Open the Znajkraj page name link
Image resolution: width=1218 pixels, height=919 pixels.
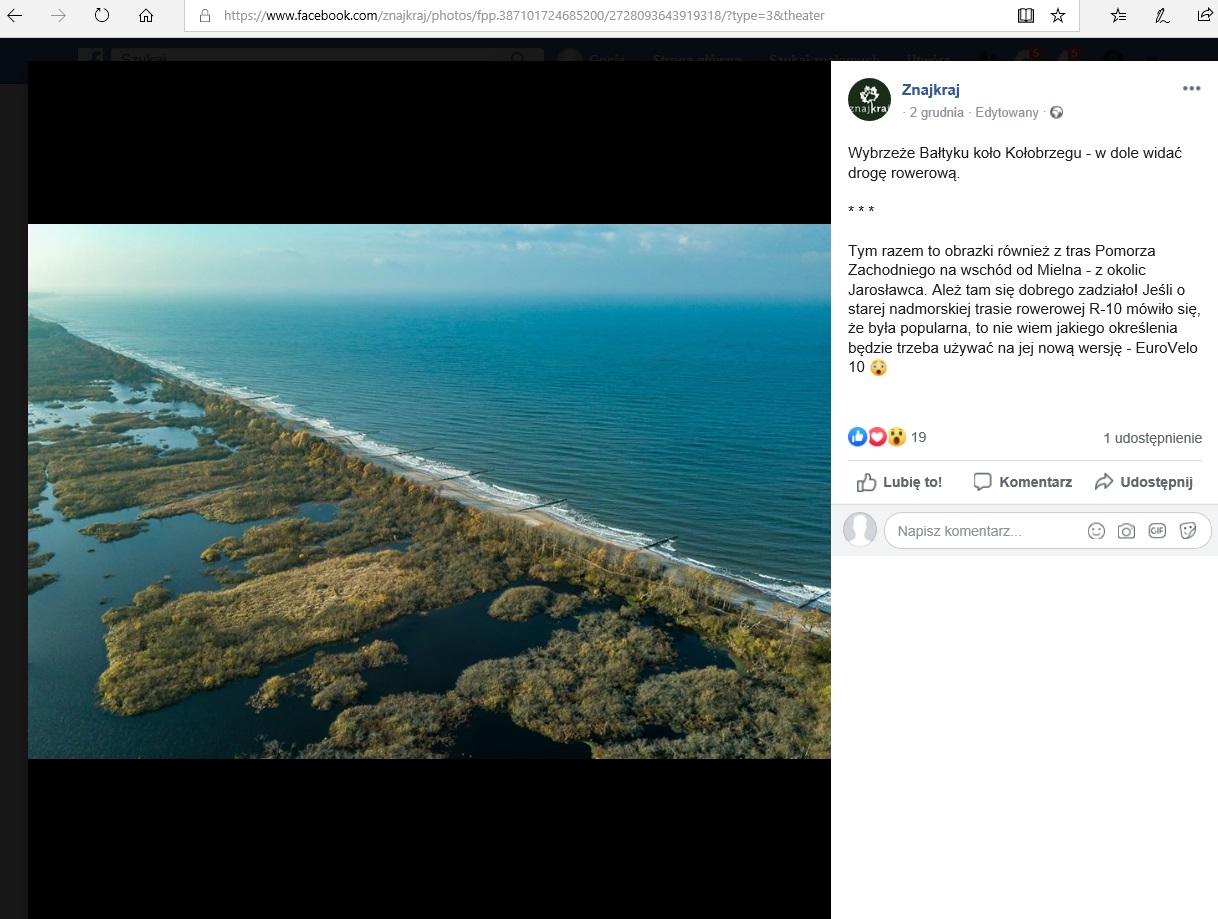pyautogui.click(x=930, y=90)
